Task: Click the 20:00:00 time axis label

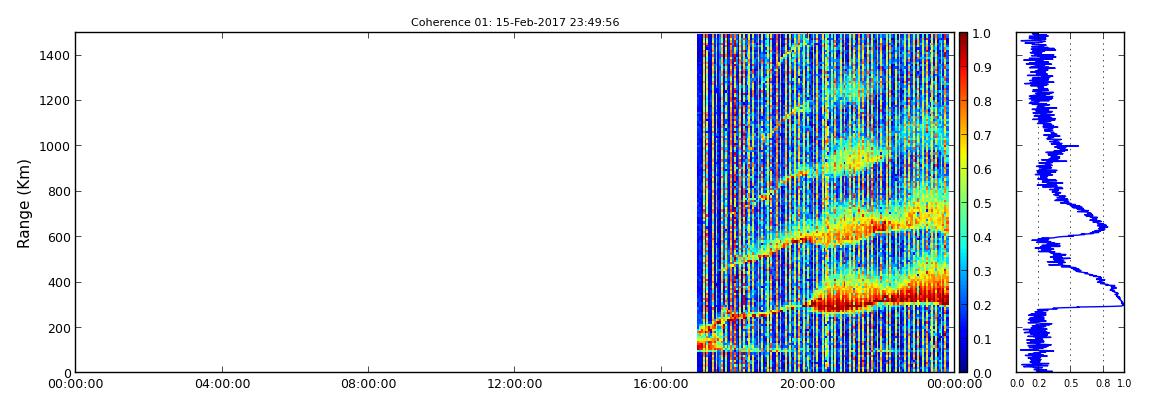Action: coord(807,384)
